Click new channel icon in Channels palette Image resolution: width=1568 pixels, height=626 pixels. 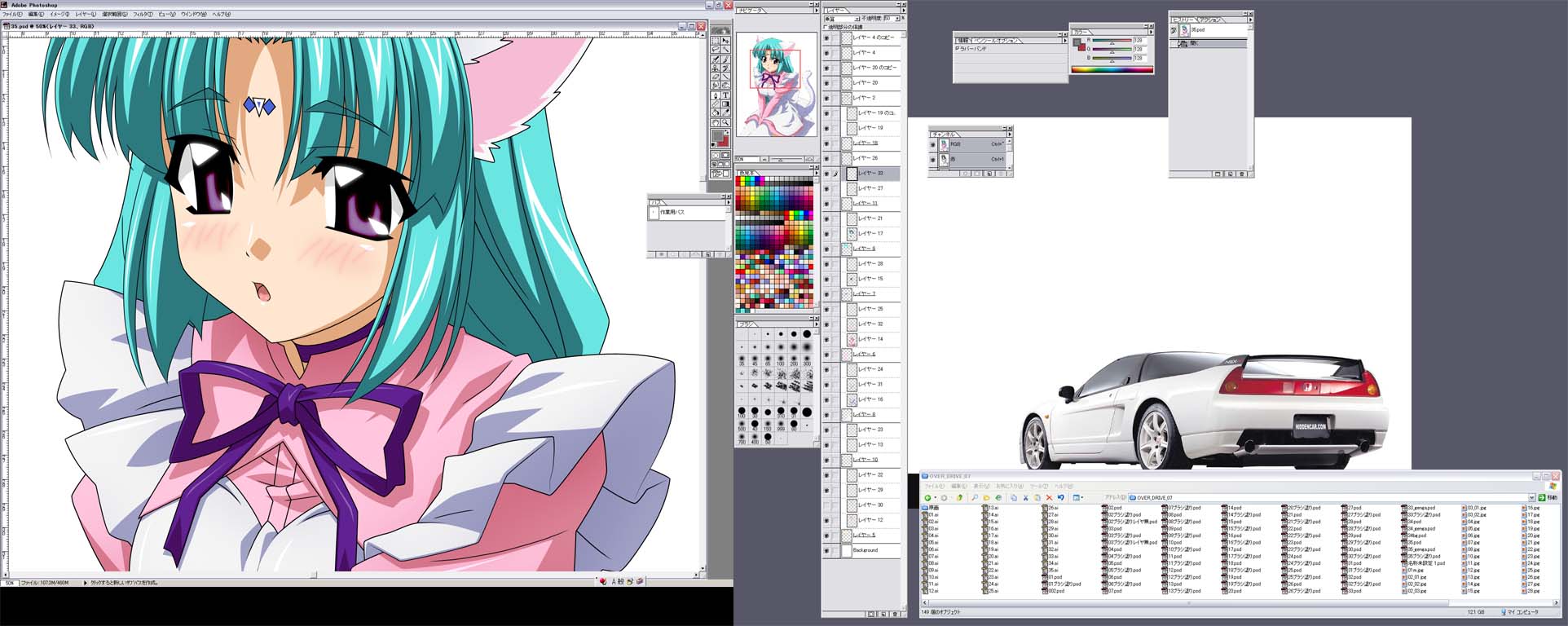pos(989,174)
